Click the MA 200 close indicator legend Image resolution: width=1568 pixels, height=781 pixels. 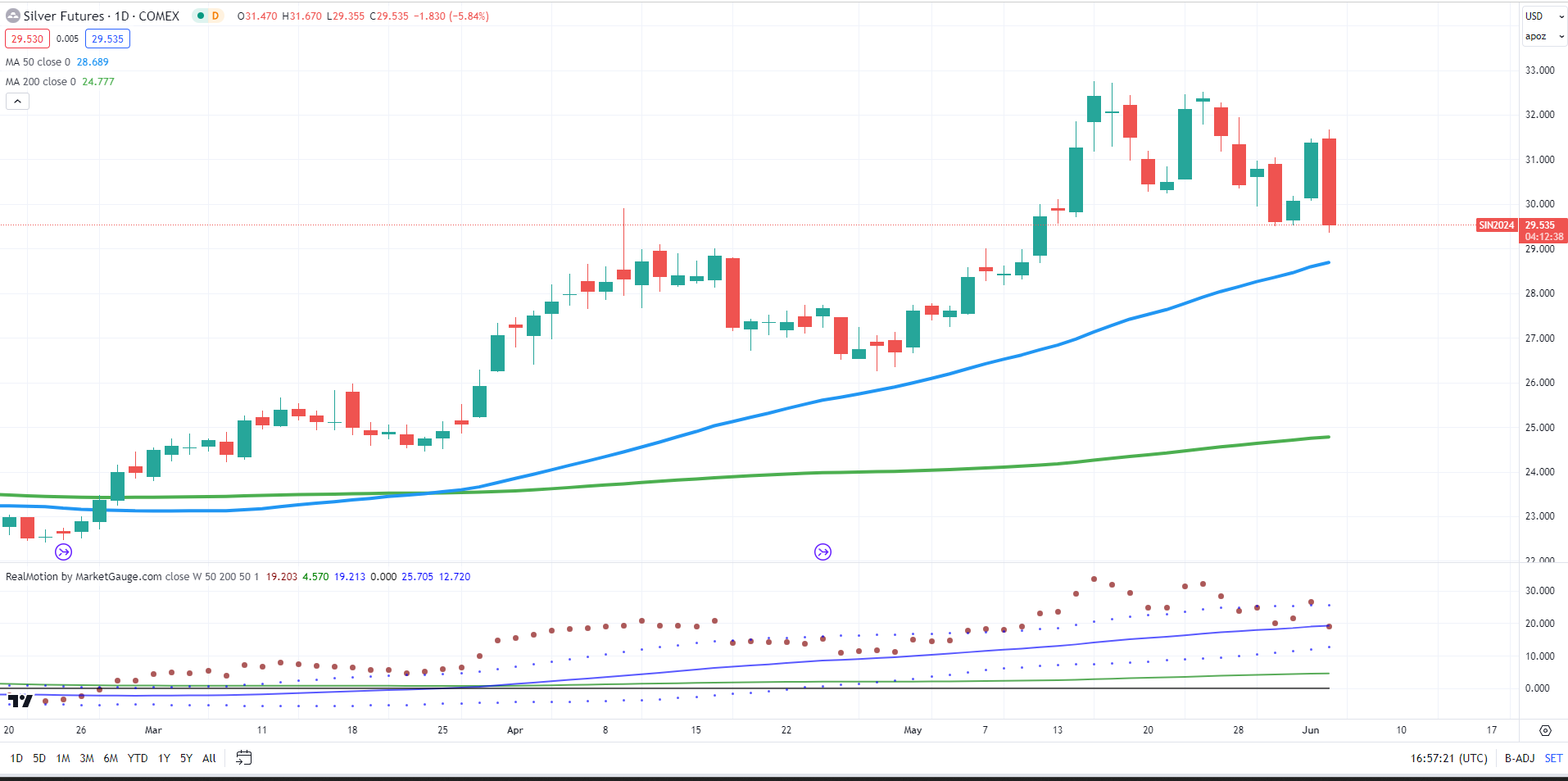point(41,82)
